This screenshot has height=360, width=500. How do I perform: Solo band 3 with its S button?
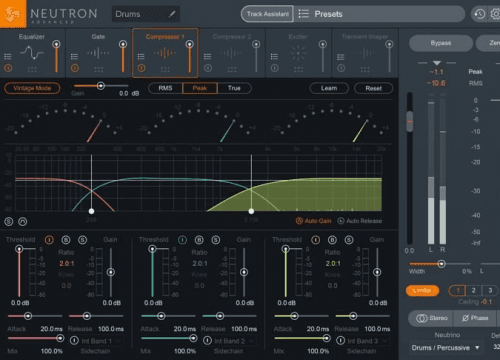click(349, 240)
